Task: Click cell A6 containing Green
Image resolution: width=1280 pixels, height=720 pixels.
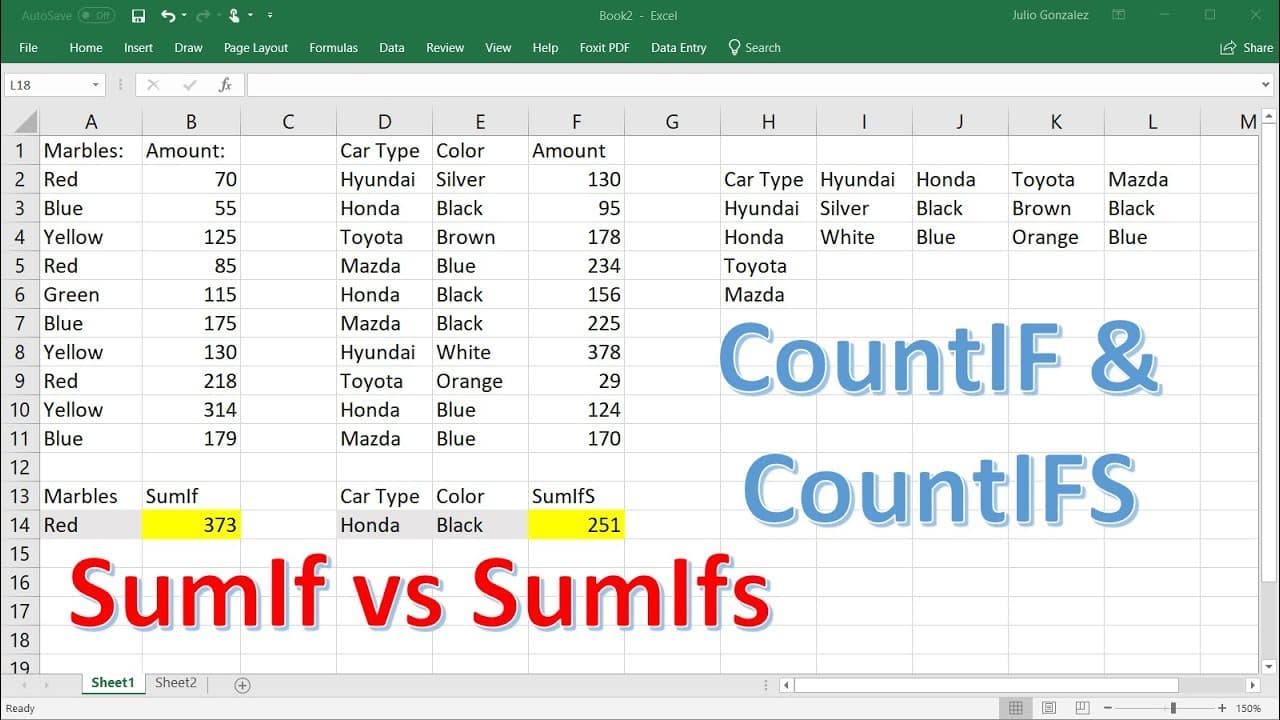Action: pyautogui.click(x=91, y=295)
